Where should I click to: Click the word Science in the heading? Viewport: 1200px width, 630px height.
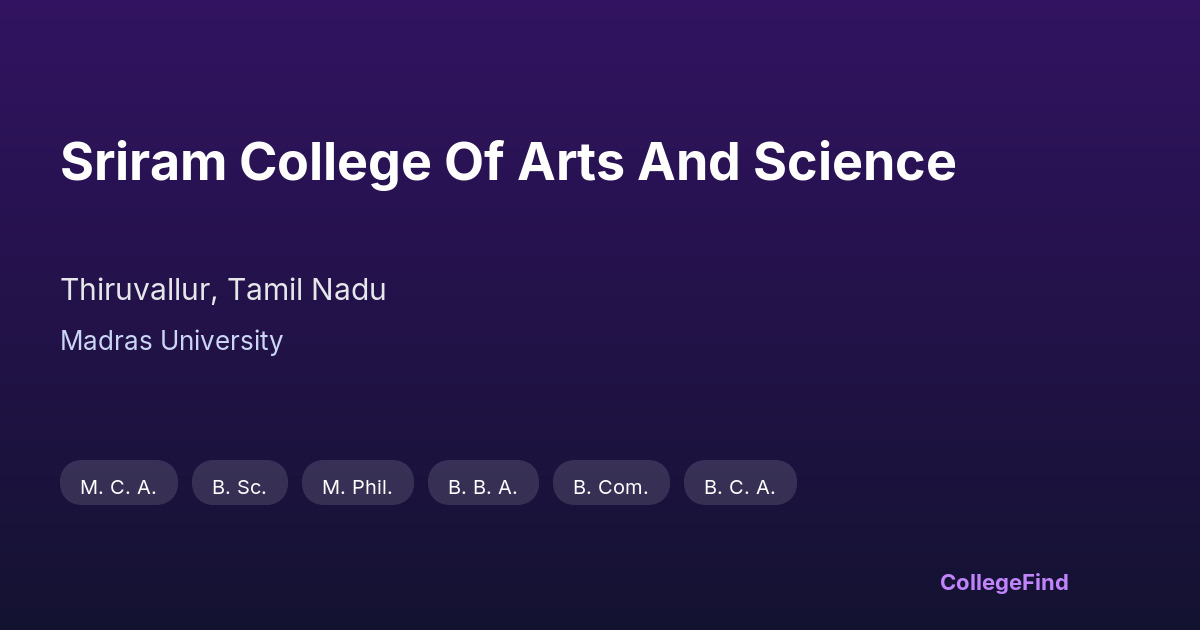click(x=855, y=162)
